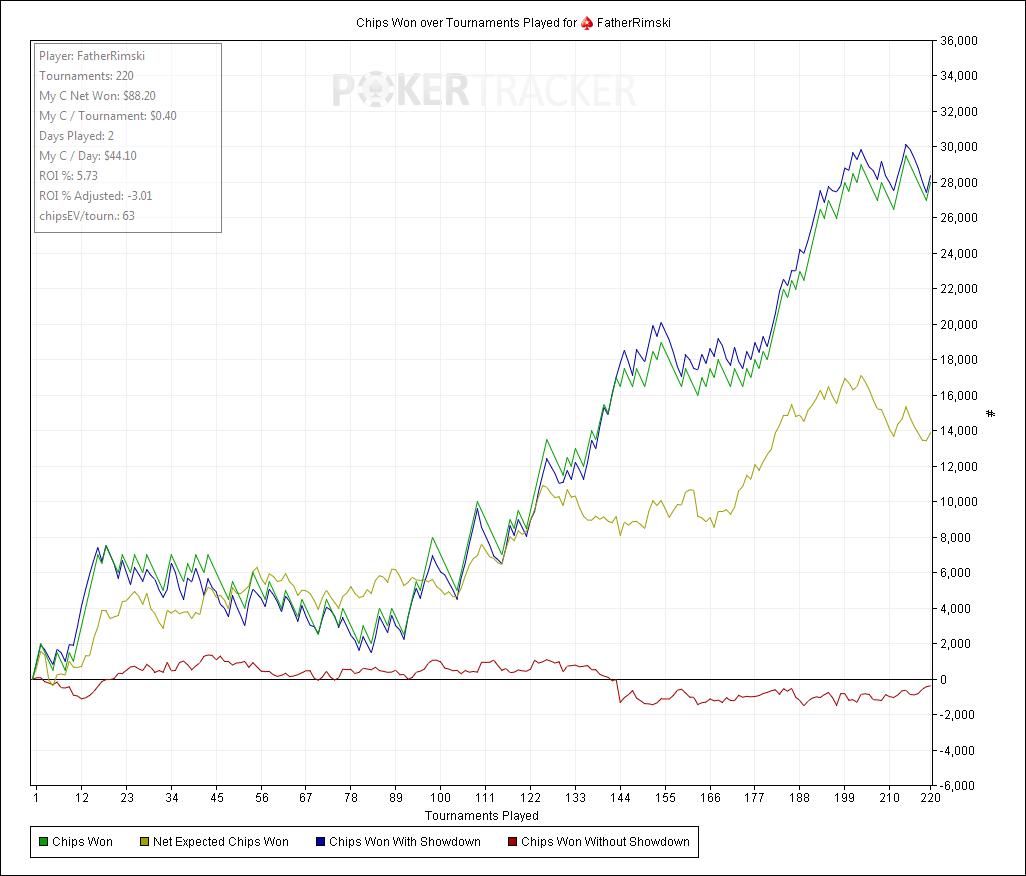Click the red spade icon in chart title
The width and height of the screenshot is (1026, 876).
pos(587,22)
